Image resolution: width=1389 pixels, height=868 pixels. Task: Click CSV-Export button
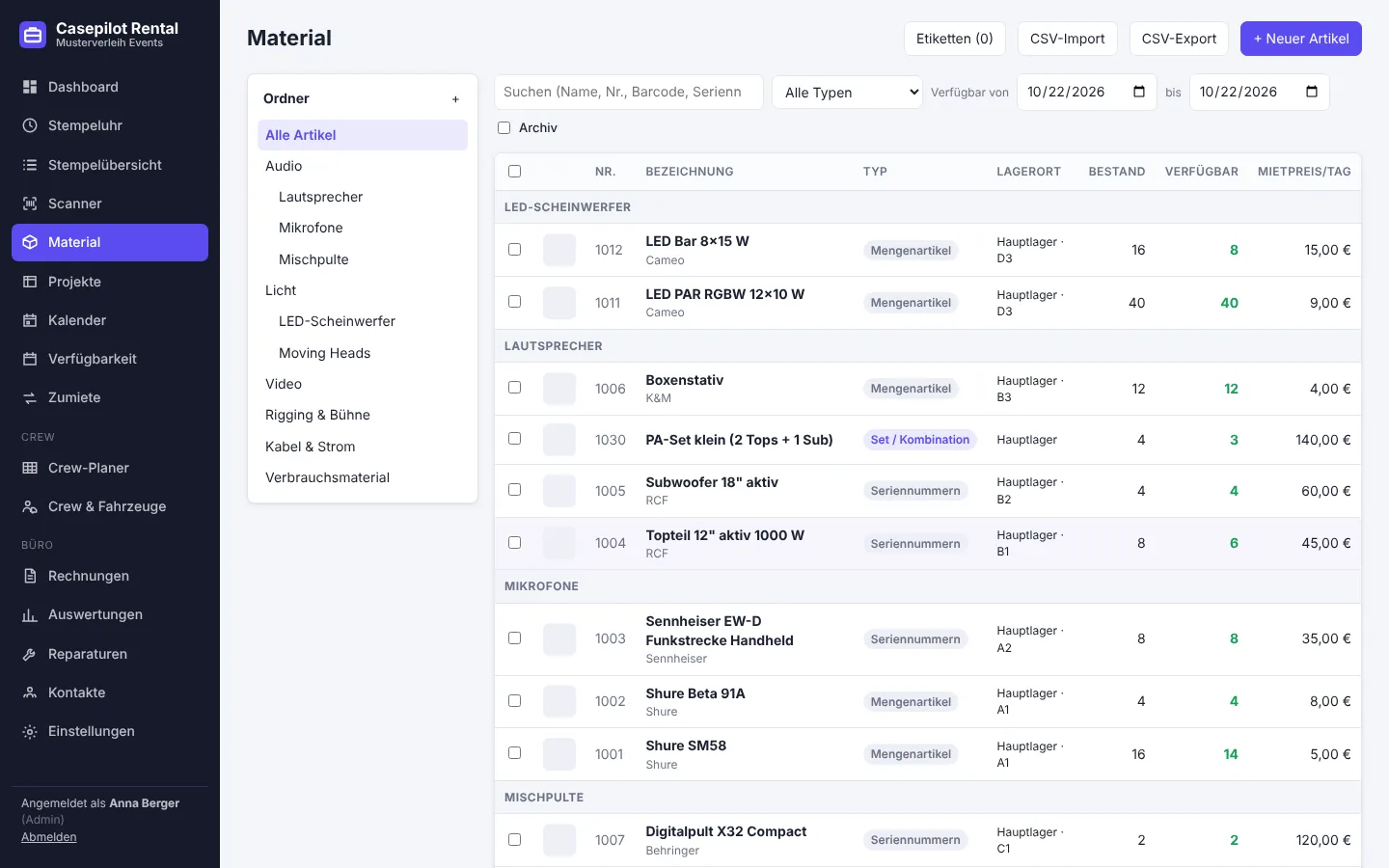1179,39
